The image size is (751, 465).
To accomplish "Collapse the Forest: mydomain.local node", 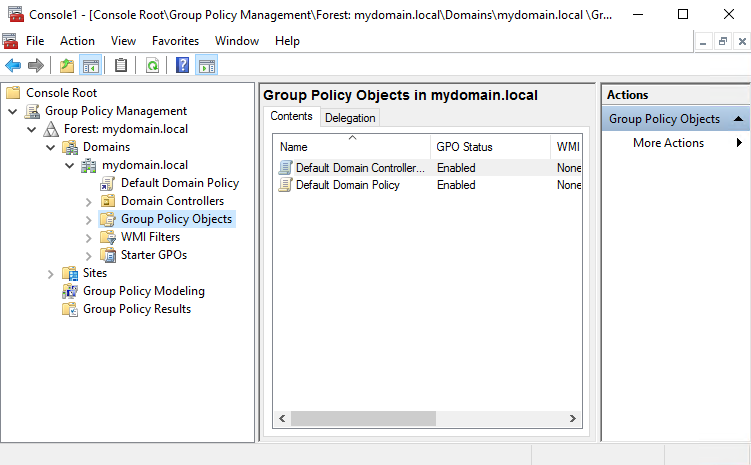I will click(x=32, y=129).
